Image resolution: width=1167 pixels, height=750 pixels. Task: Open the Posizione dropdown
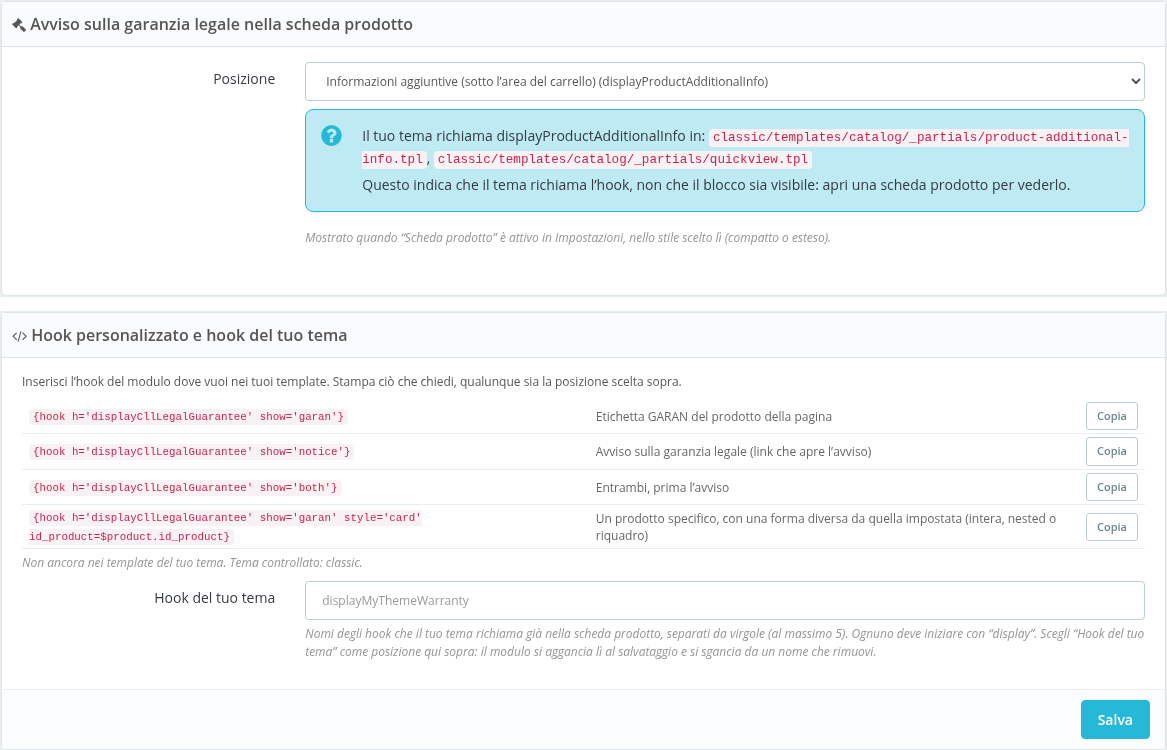click(724, 81)
